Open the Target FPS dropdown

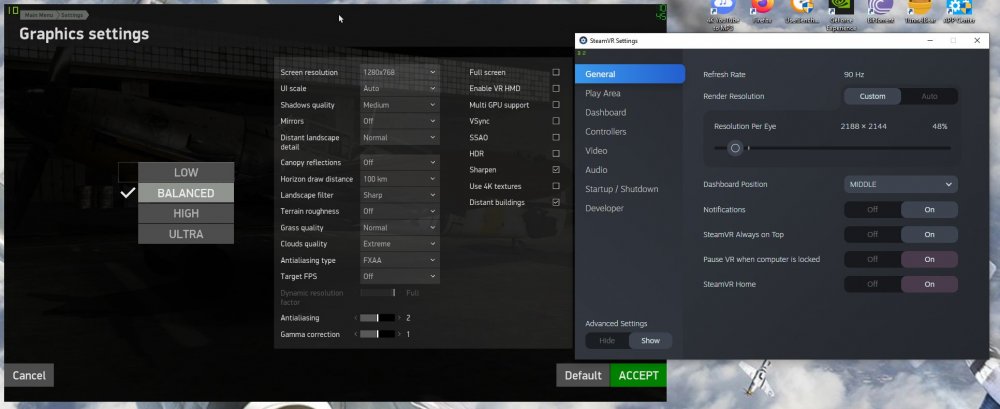[x=399, y=276]
